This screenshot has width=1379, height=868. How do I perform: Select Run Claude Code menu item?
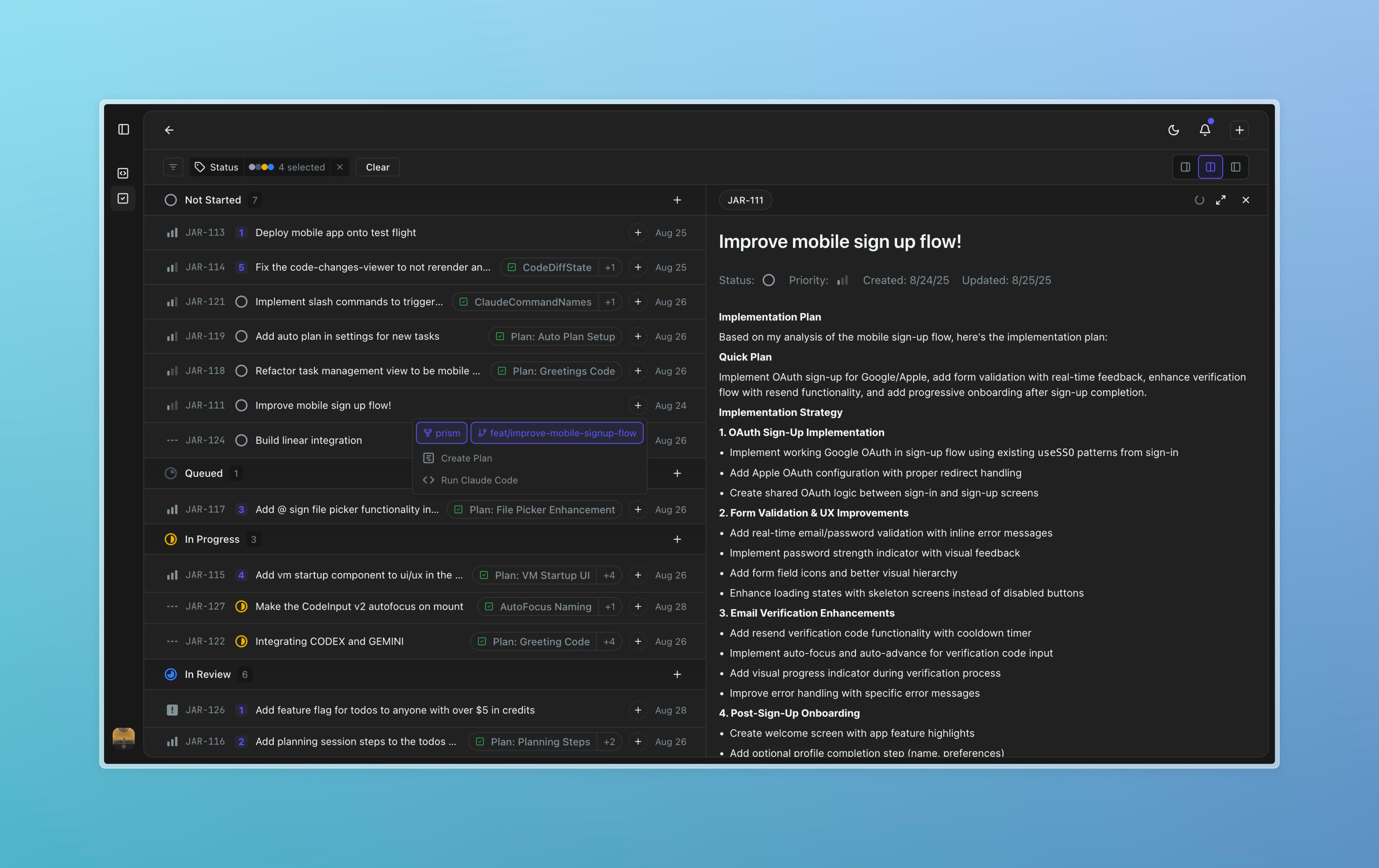479,480
